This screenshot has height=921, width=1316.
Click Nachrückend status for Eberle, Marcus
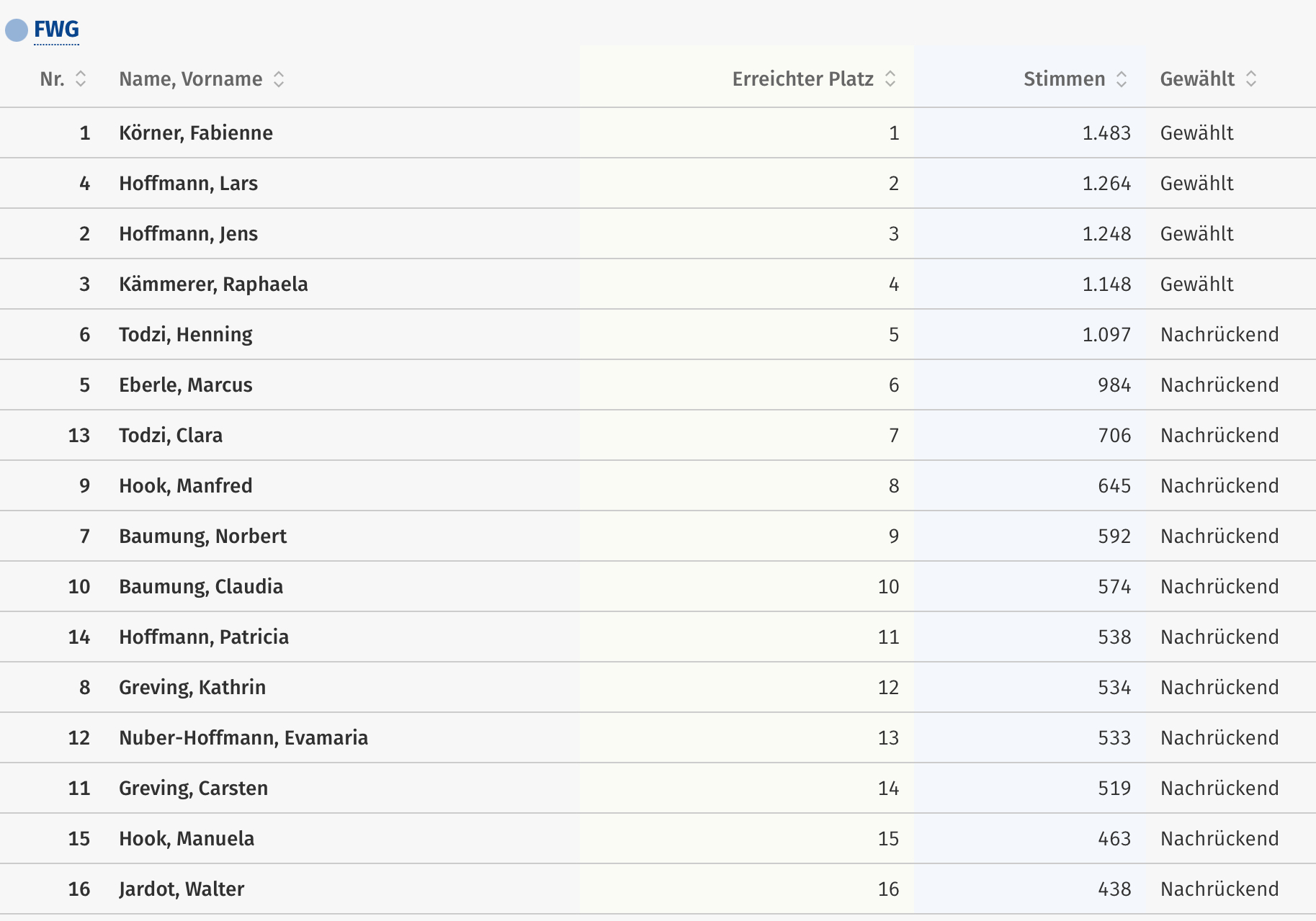(1219, 385)
